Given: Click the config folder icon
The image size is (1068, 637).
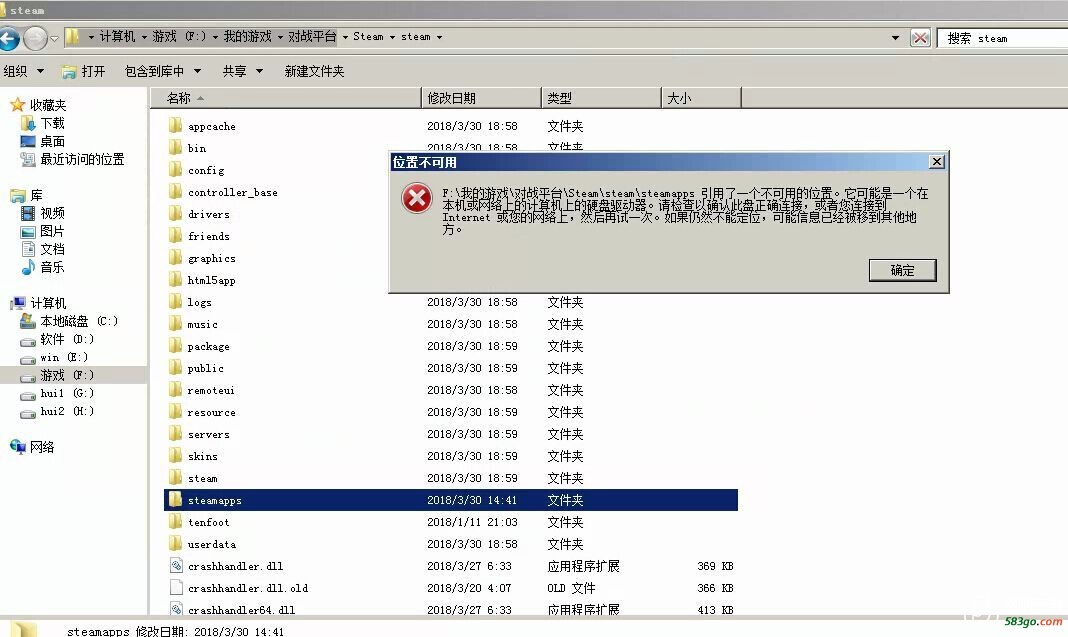Looking at the screenshot, I should 176,170.
